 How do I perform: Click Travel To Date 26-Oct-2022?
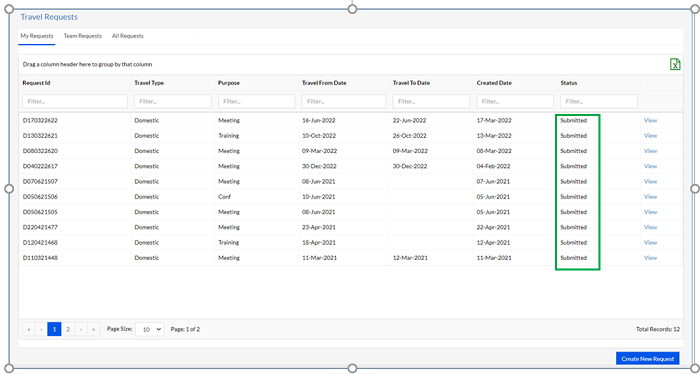[x=409, y=136]
